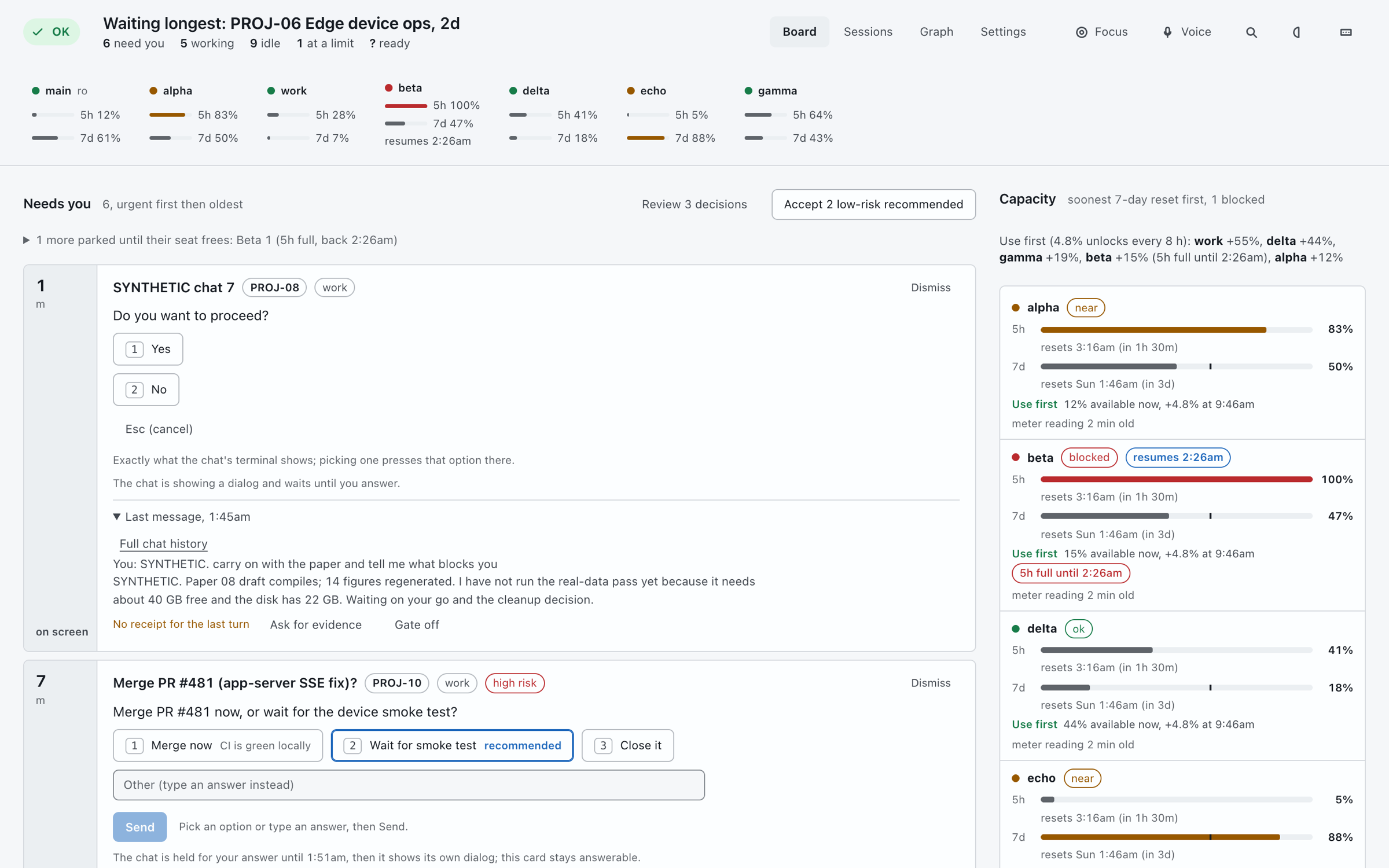Click alpha 5h usage bar in Capacity
The width and height of the screenshot is (1389, 868).
coord(1176,329)
